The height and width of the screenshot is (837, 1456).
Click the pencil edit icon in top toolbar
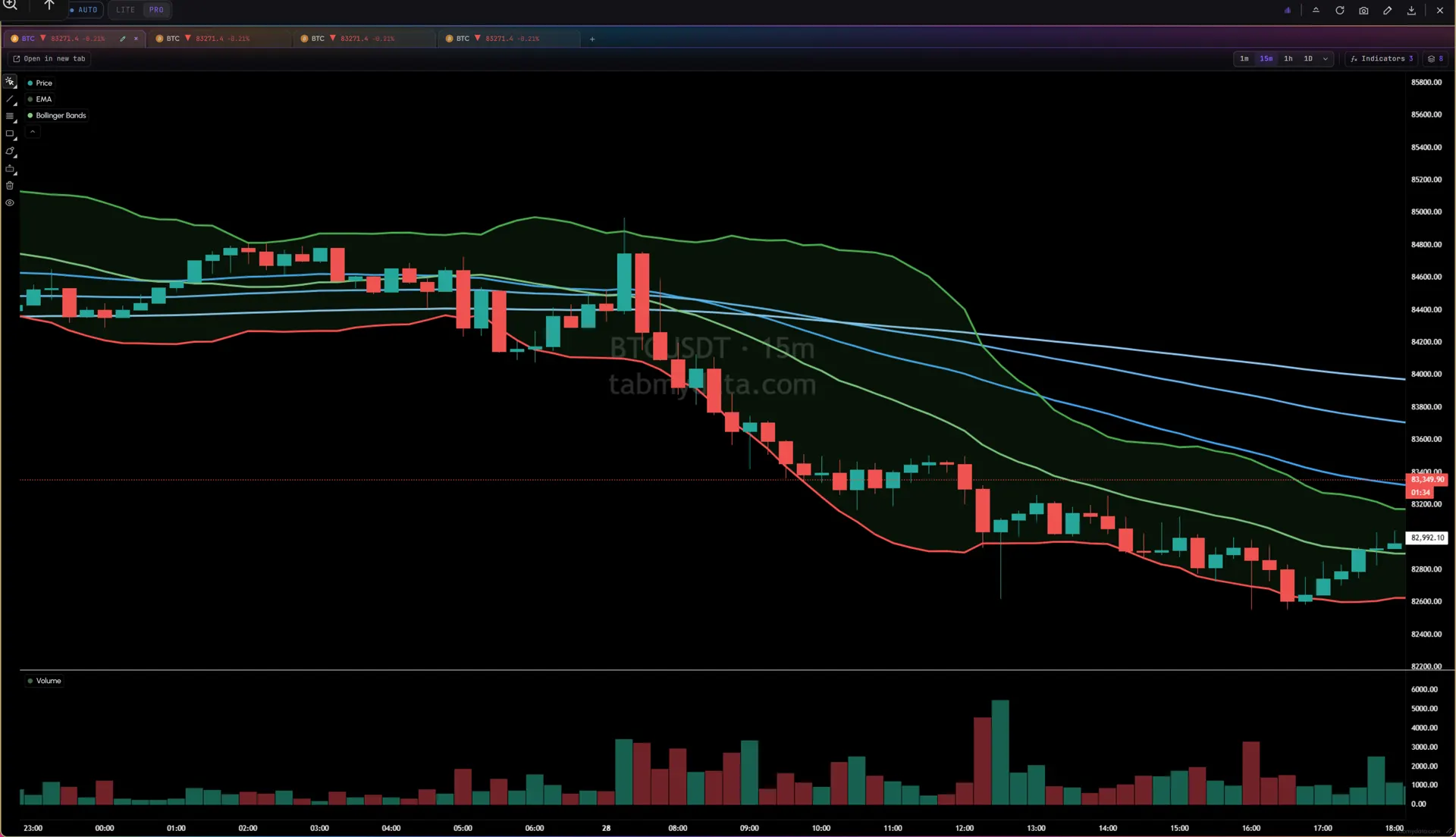[x=1388, y=11]
